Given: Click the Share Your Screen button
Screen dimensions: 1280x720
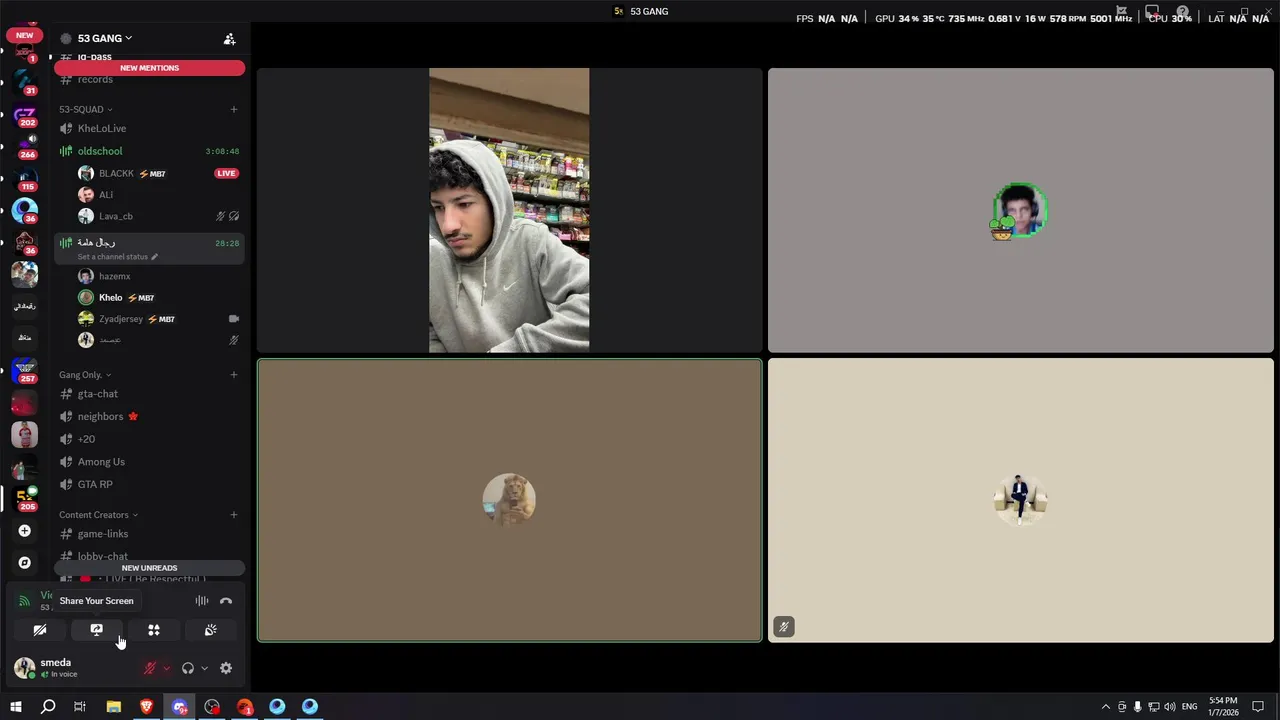Looking at the screenshot, I should pyautogui.click(x=97, y=630).
